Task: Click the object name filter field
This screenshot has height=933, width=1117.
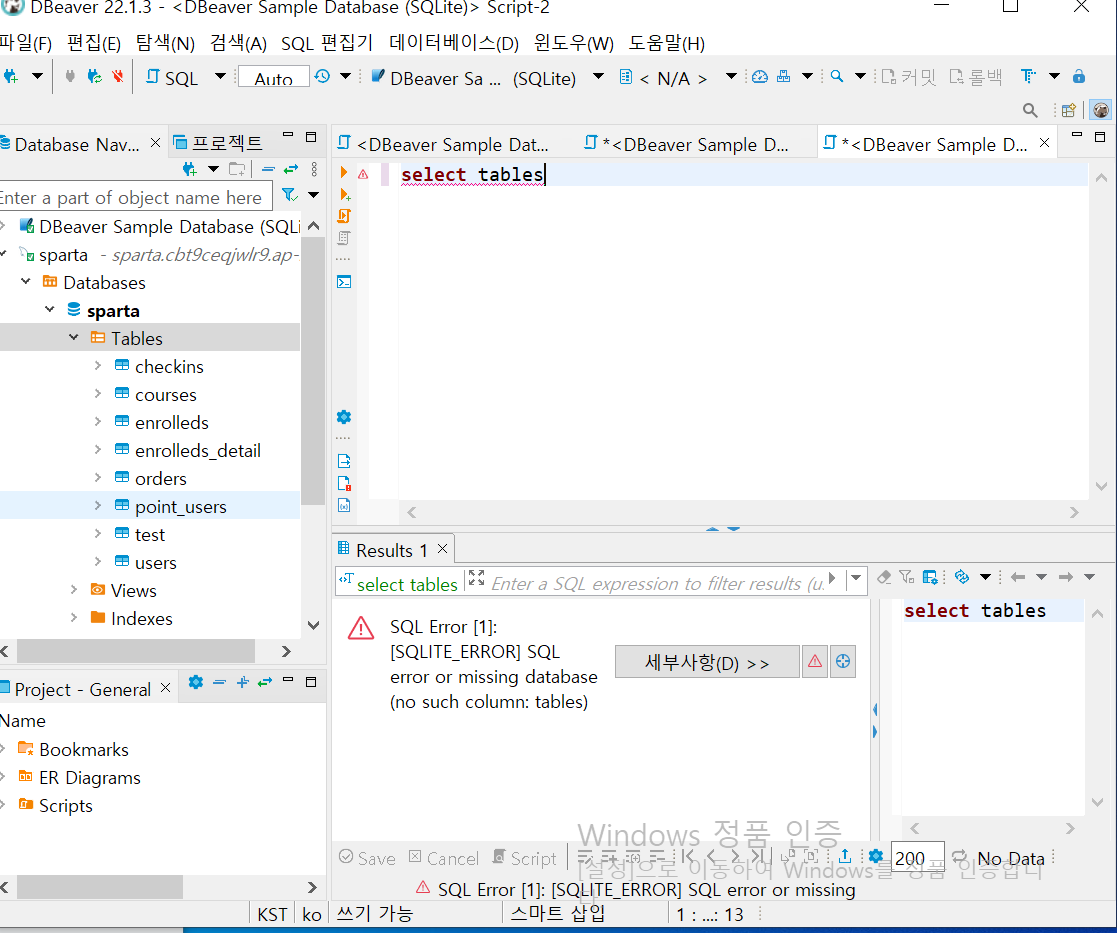Action: (135, 197)
